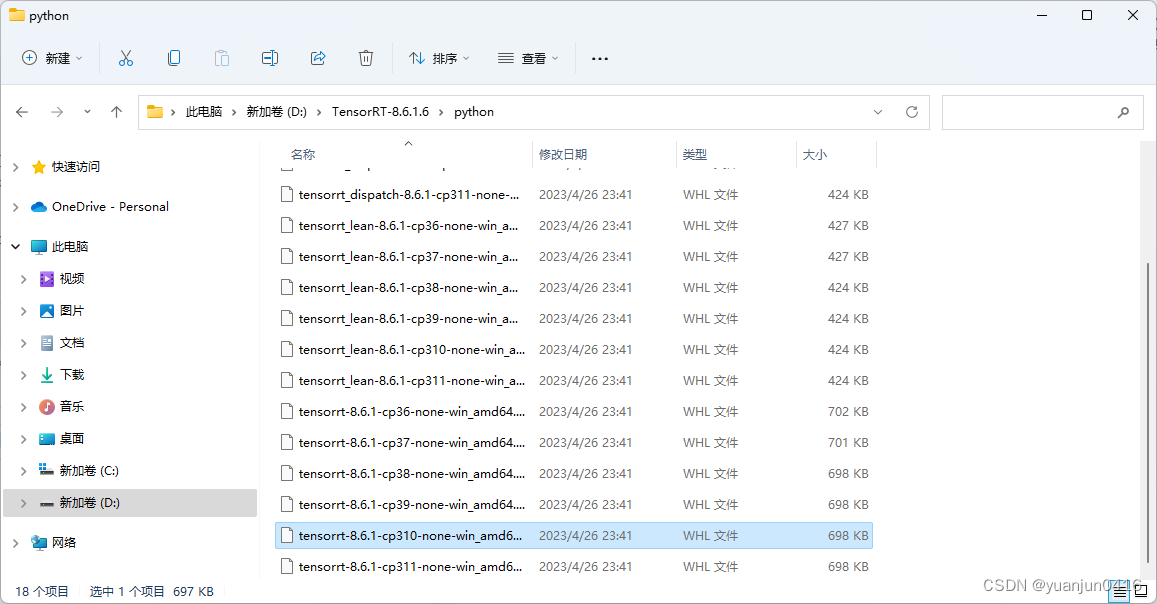Screen dimensions: 1157x604
Task: Select tensorrt_lean-8.6.1-cp310 file
Action: [x=574, y=350]
